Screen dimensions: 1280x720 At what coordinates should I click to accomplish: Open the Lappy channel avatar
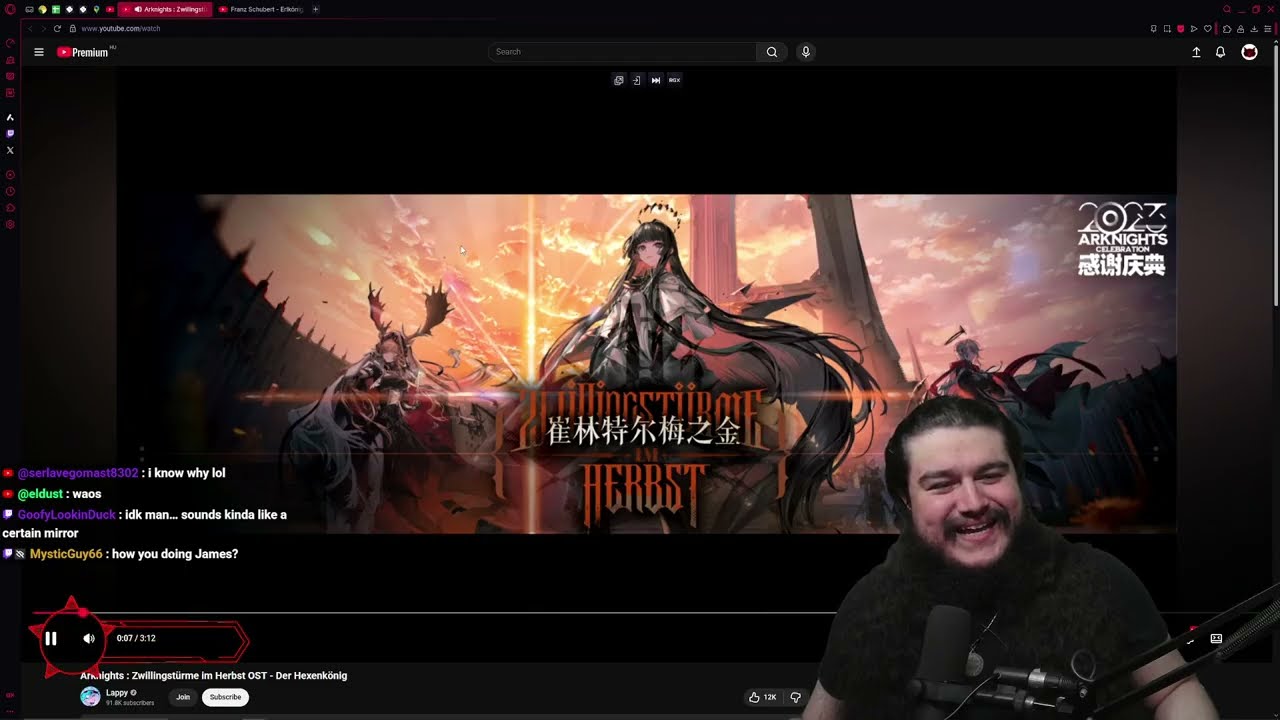click(90, 697)
